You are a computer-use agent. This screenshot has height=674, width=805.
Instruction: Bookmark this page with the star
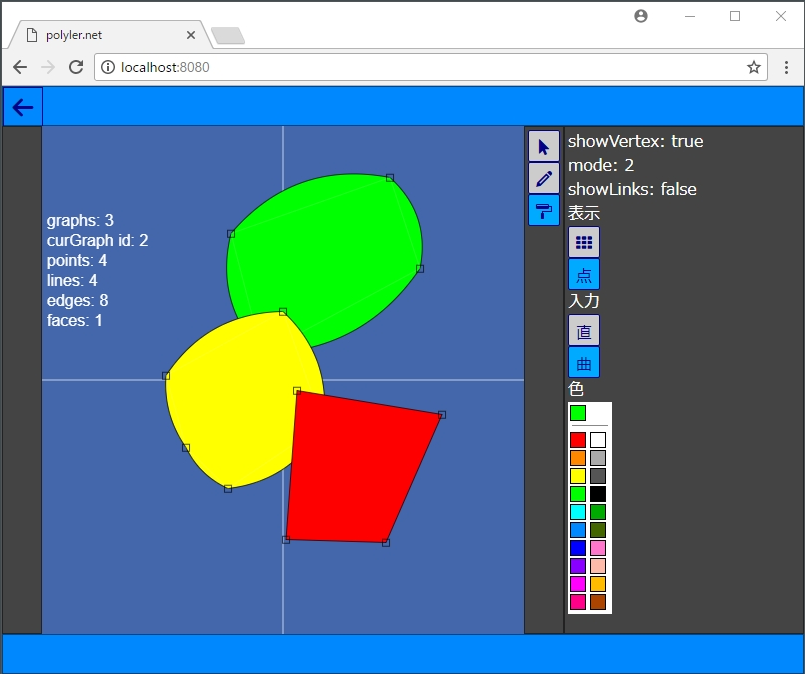(x=753, y=67)
